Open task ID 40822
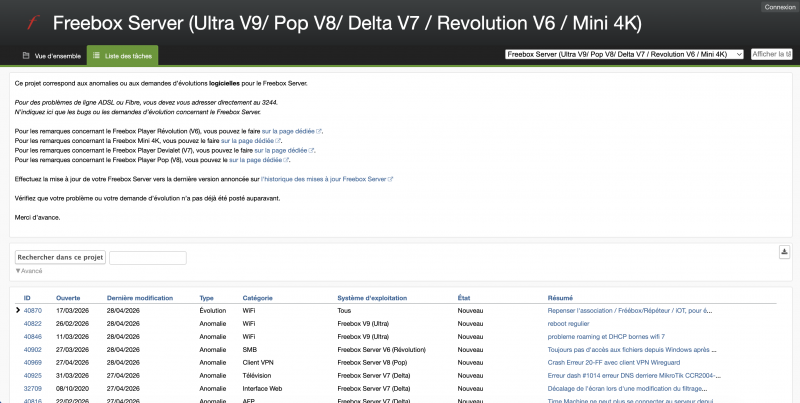800x403 pixels. [33, 323]
